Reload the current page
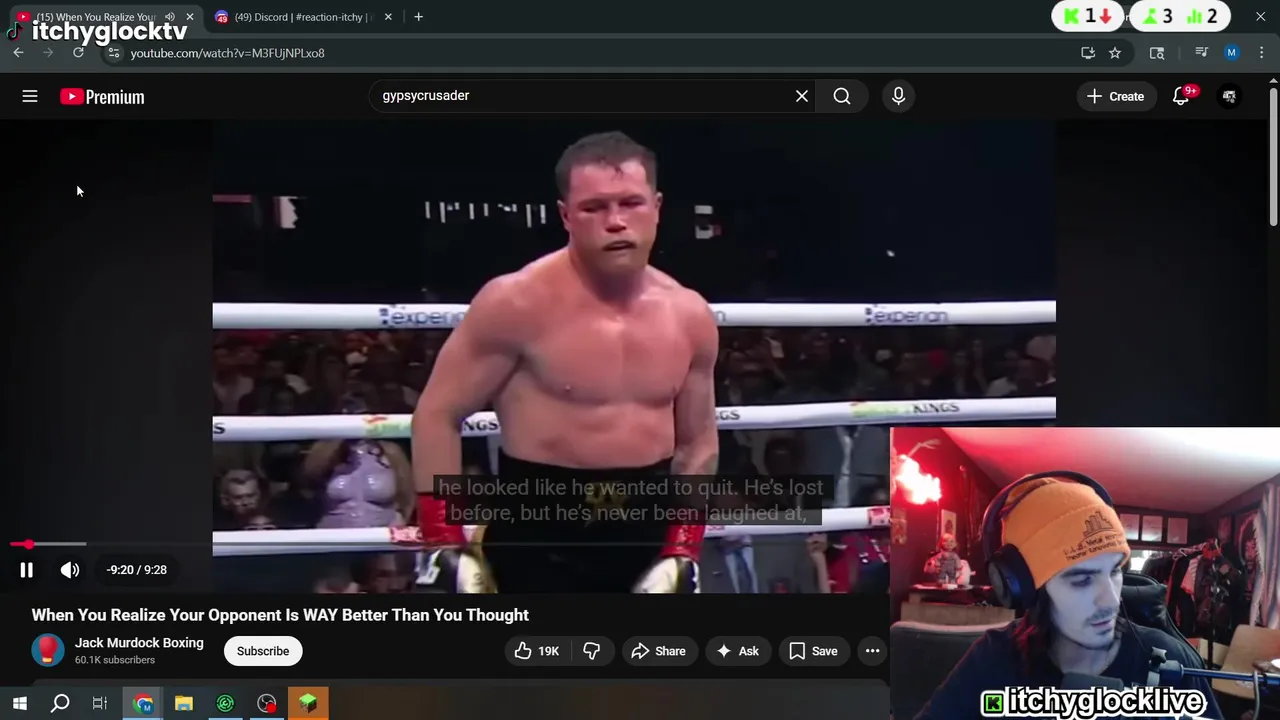 [78, 53]
